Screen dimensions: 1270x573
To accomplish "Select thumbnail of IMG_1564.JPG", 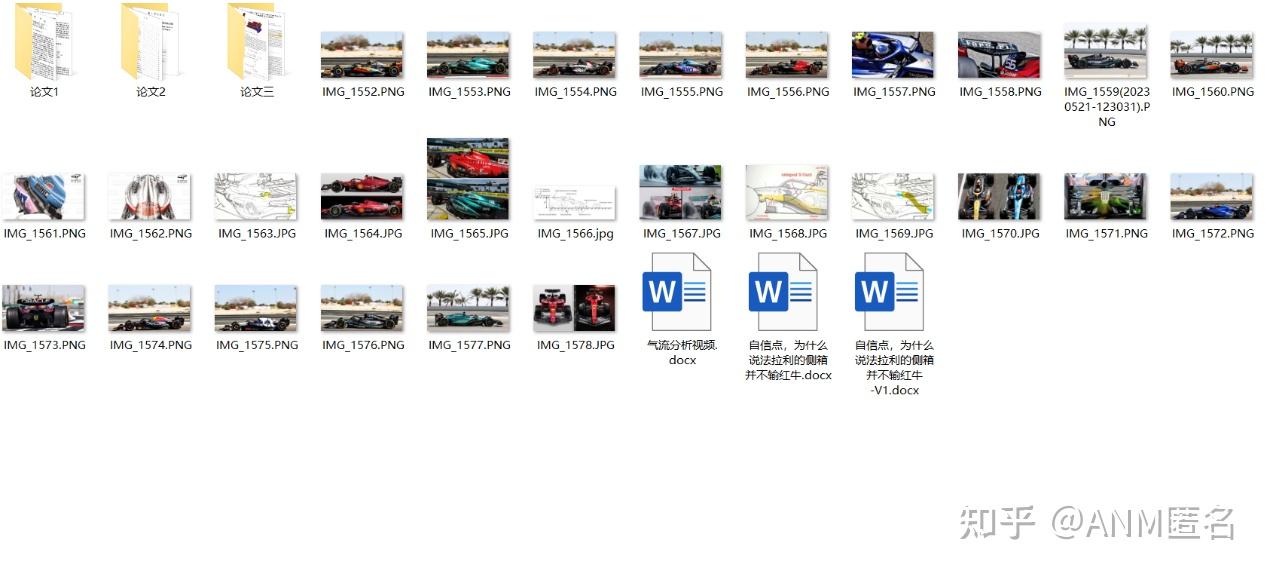I will point(362,197).
